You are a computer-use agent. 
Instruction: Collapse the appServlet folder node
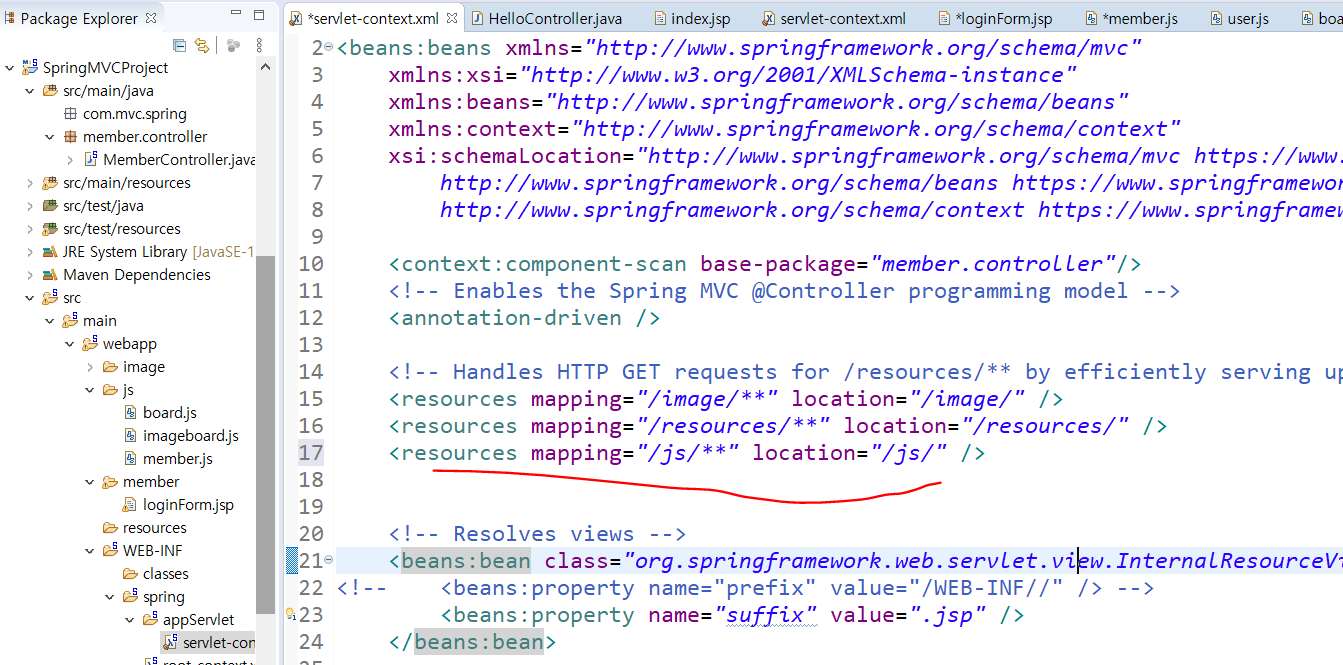(x=130, y=620)
